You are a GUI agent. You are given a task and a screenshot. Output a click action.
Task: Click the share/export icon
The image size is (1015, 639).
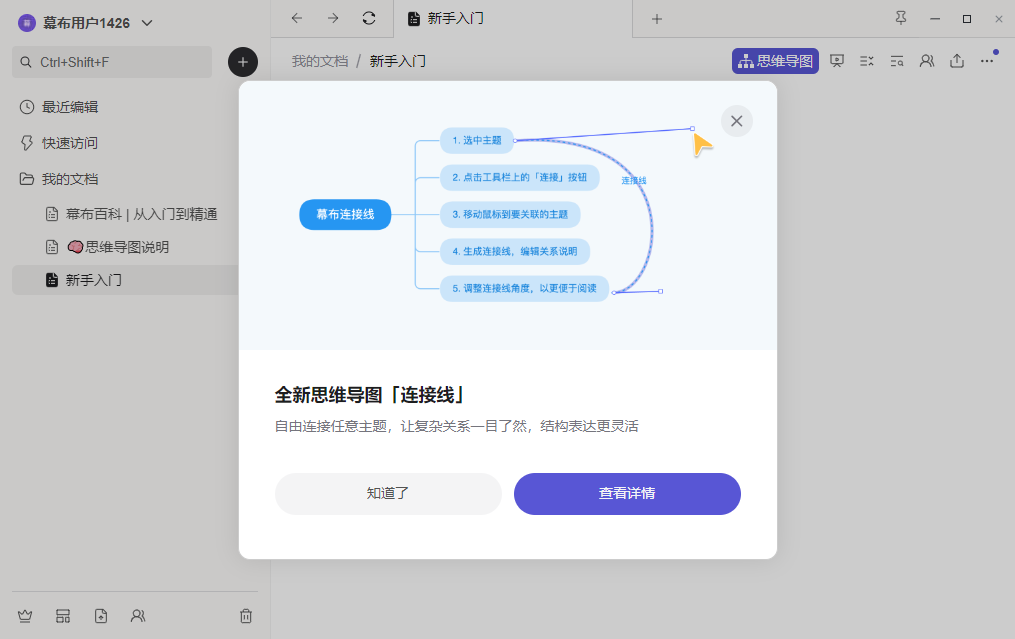pyautogui.click(x=957, y=61)
